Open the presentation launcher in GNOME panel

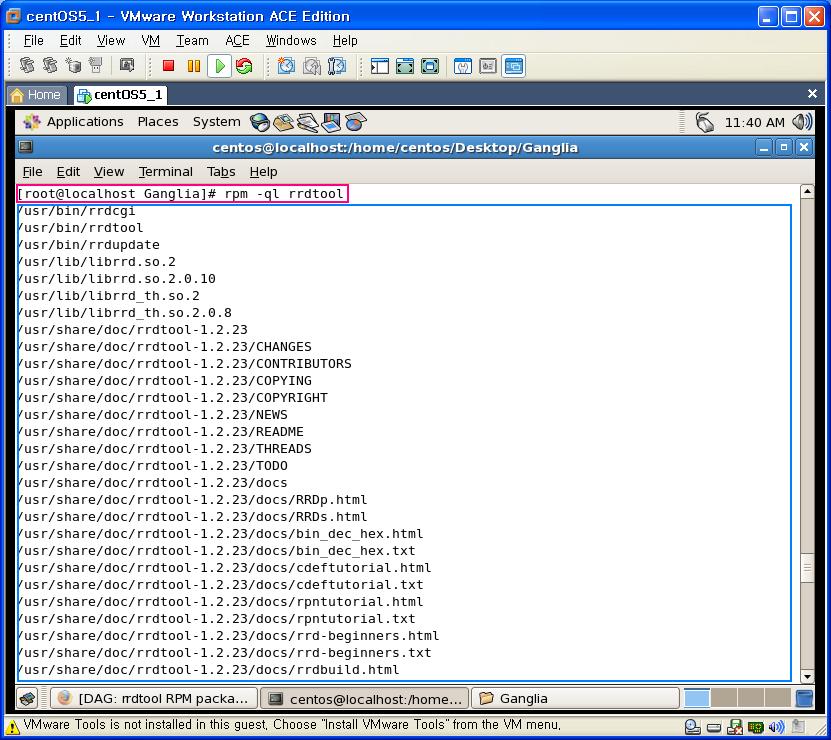click(x=332, y=122)
